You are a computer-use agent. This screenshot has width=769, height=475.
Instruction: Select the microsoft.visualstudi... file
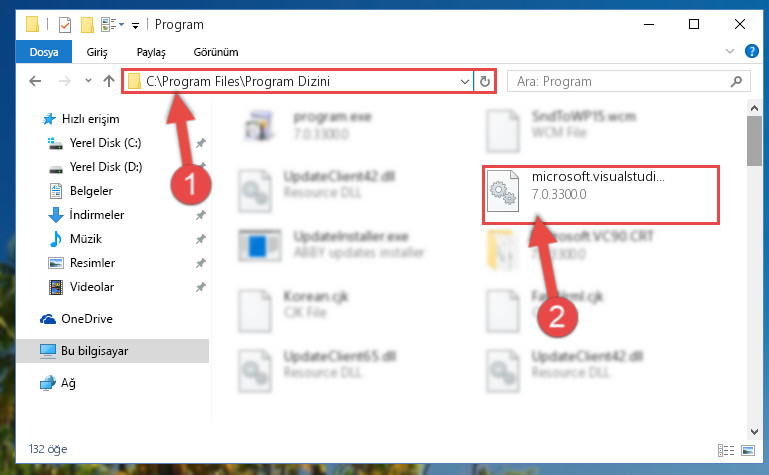[601, 194]
